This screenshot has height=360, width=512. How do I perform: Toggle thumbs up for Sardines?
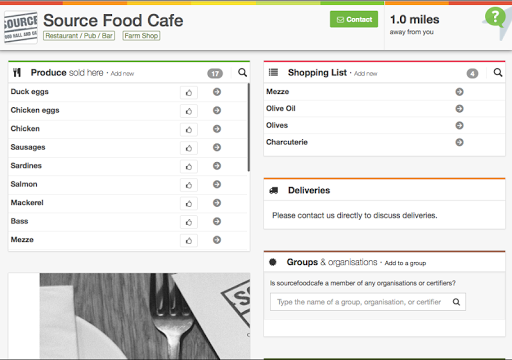[x=189, y=166]
